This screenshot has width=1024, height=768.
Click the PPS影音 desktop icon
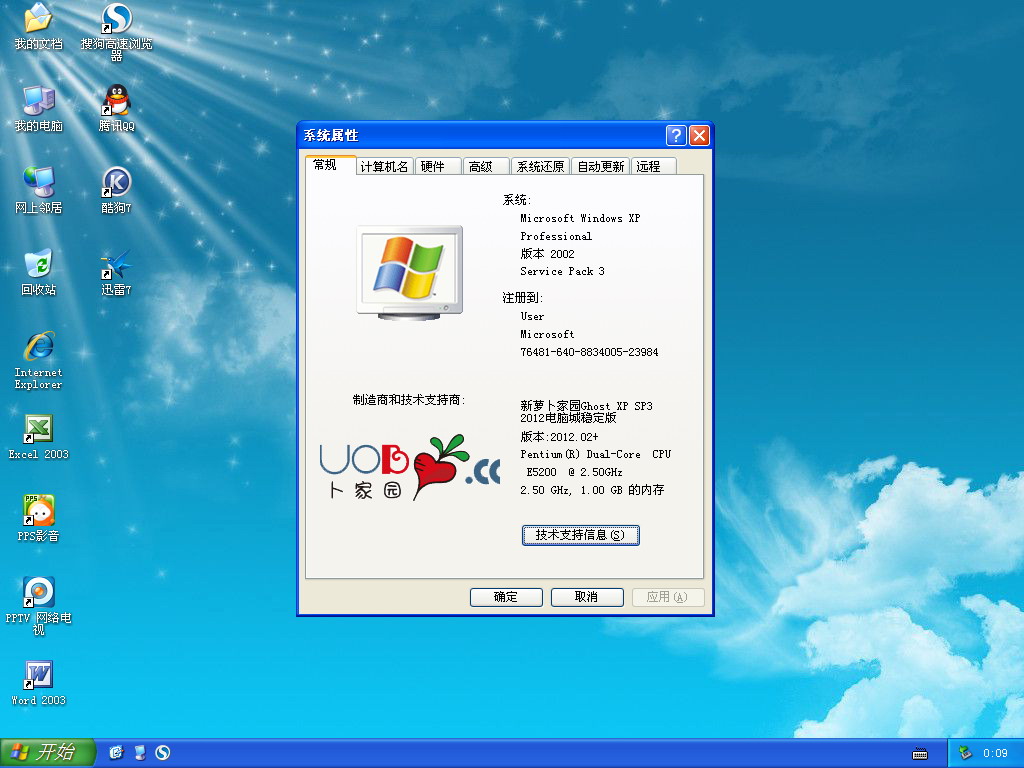tap(38, 511)
